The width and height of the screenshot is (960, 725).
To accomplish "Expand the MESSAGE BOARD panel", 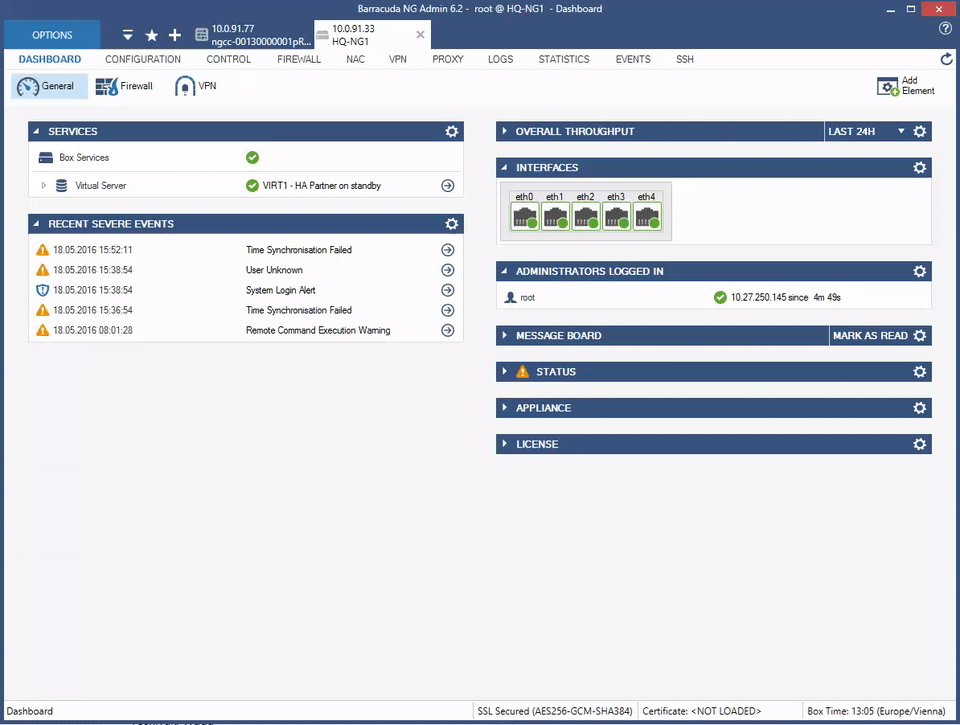I will pyautogui.click(x=504, y=335).
